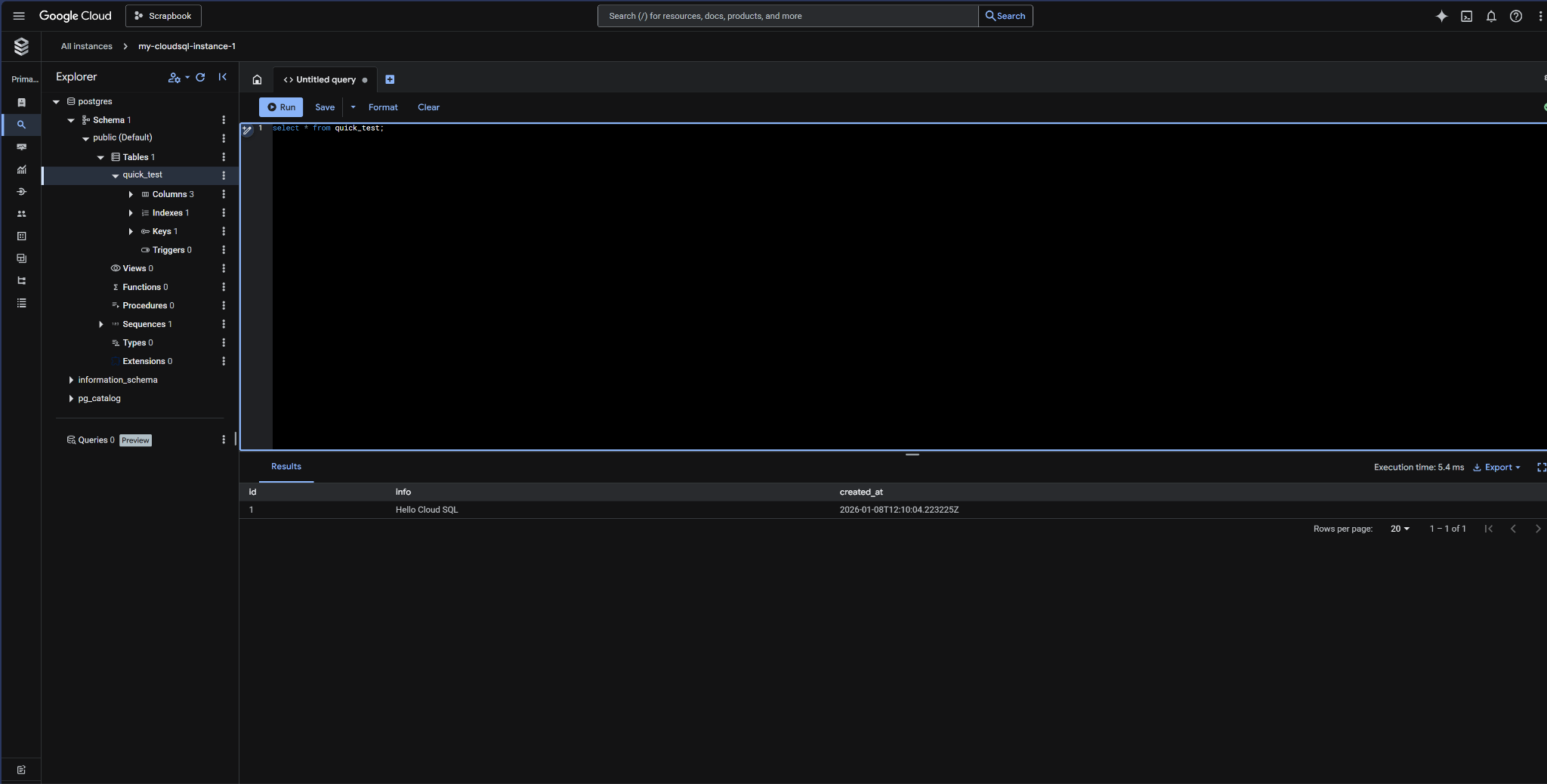1547x784 pixels.
Task: Select the Results tab
Action: click(286, 467)
